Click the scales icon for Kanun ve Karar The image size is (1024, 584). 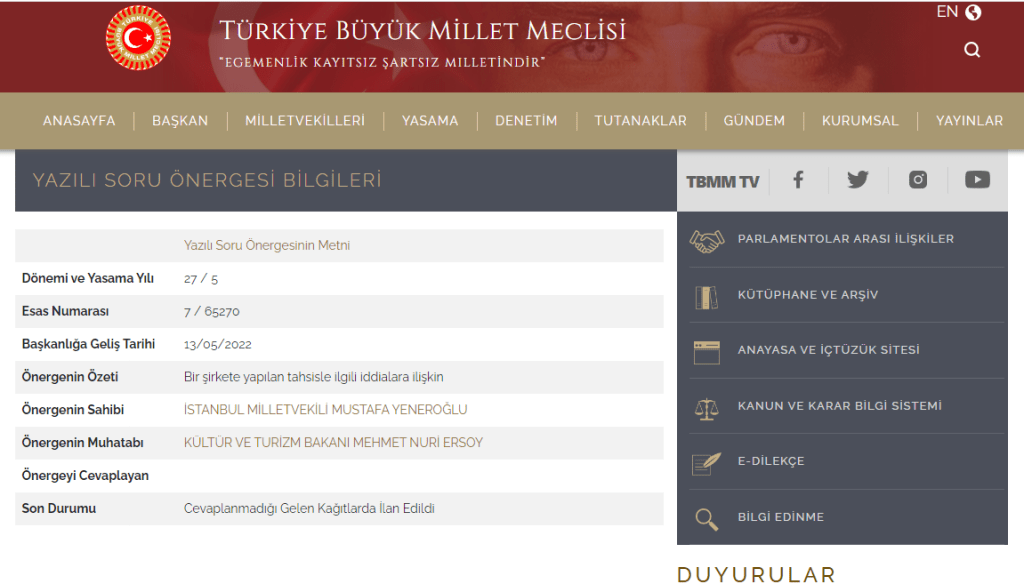[707, 407]
